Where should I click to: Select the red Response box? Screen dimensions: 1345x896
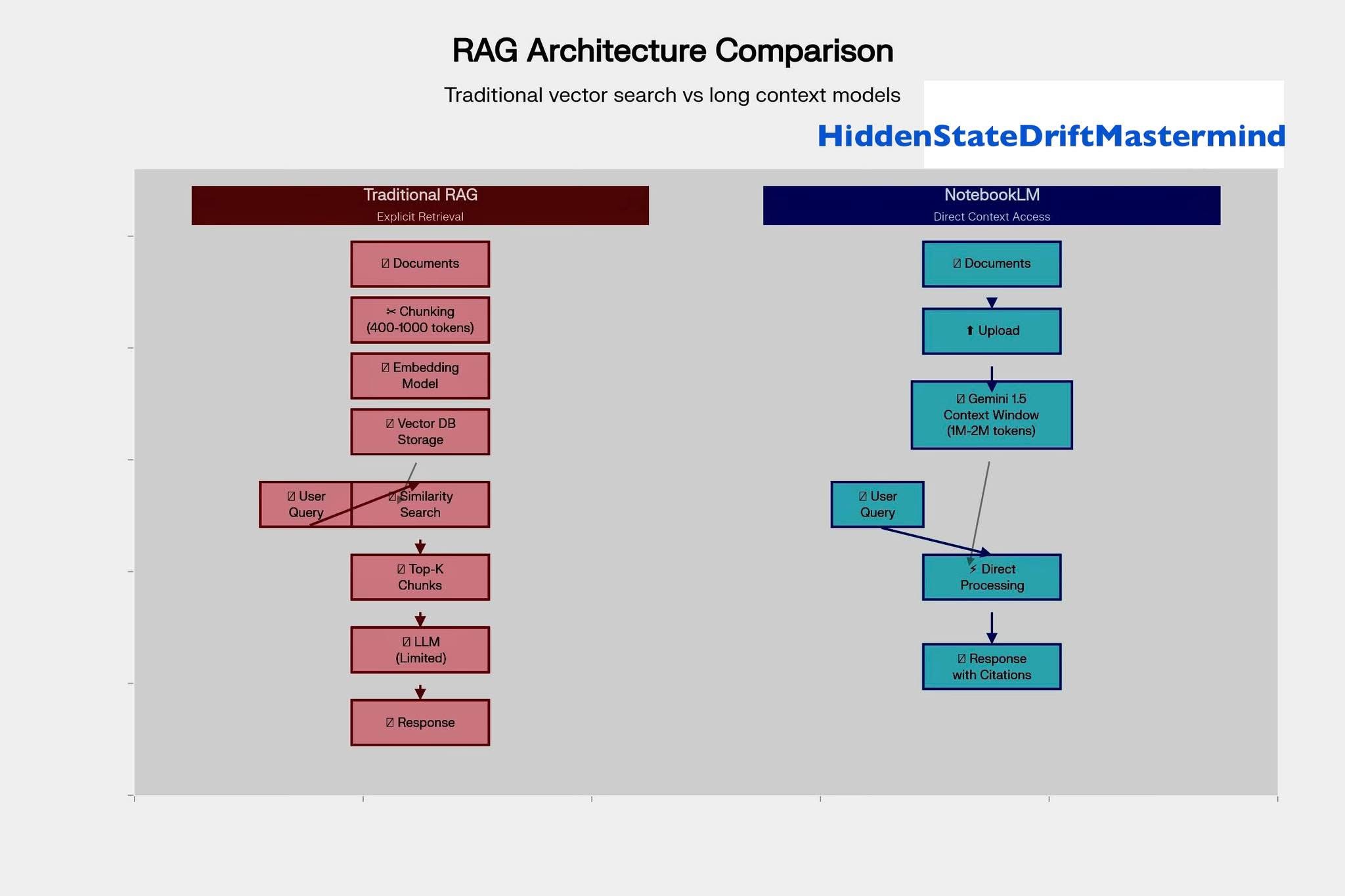(x=420, y=722)
